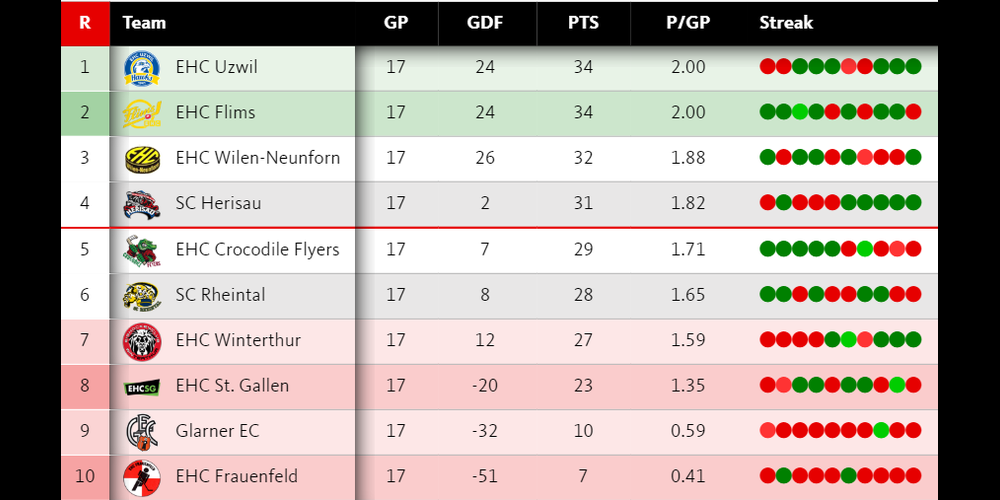Image resolution: width=1000 pixels, height=500 pixels.
Task: Click the EHC Uzwil team logo
Action: click(142, 68)
